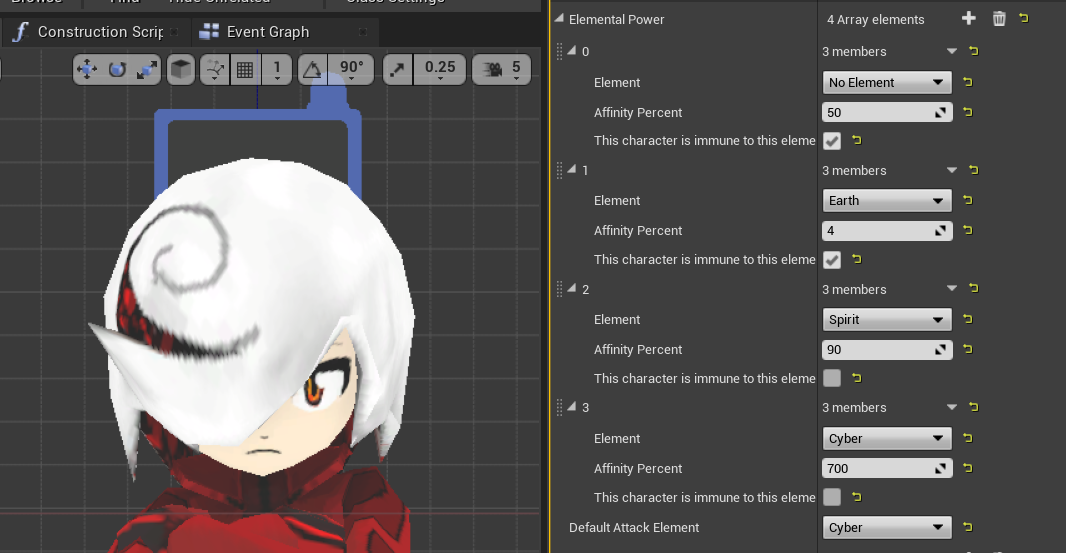Screen dimensions: 1066x553
Task: Reset element 0 immunity checkbox to default
Action: tap(857, 140)
